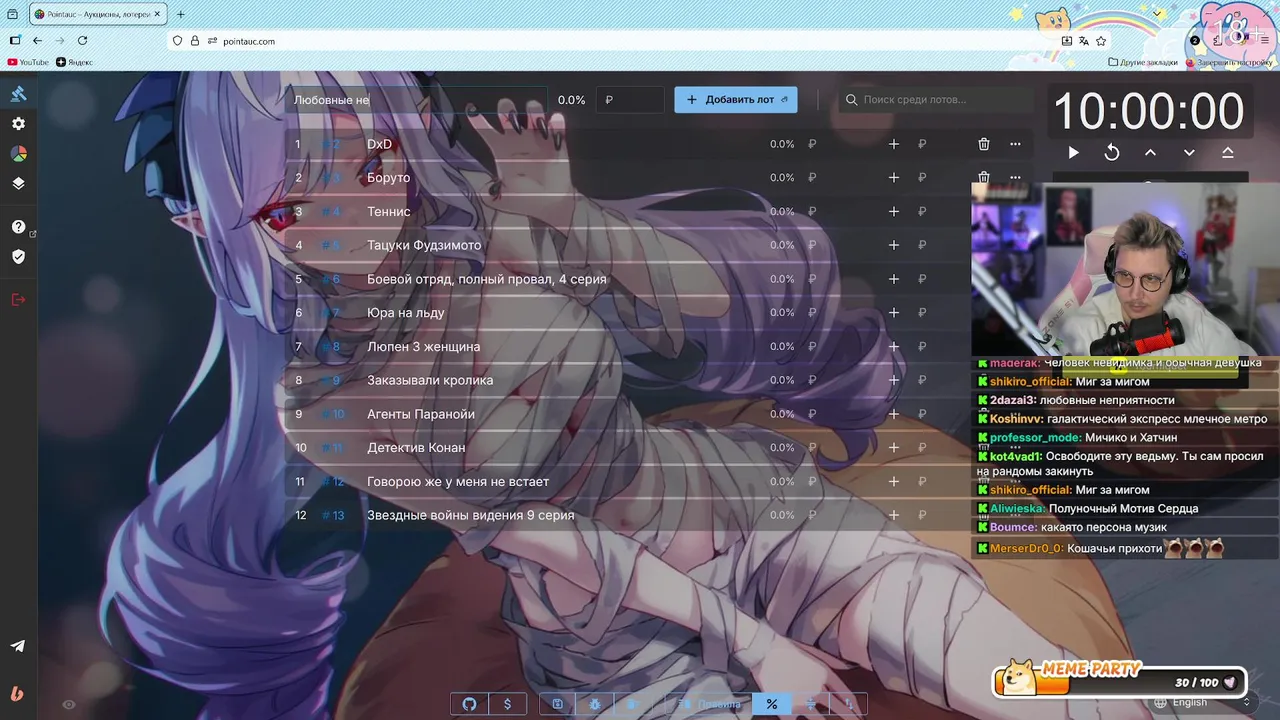Decrease timer with the down chevron

(1189, 152)
